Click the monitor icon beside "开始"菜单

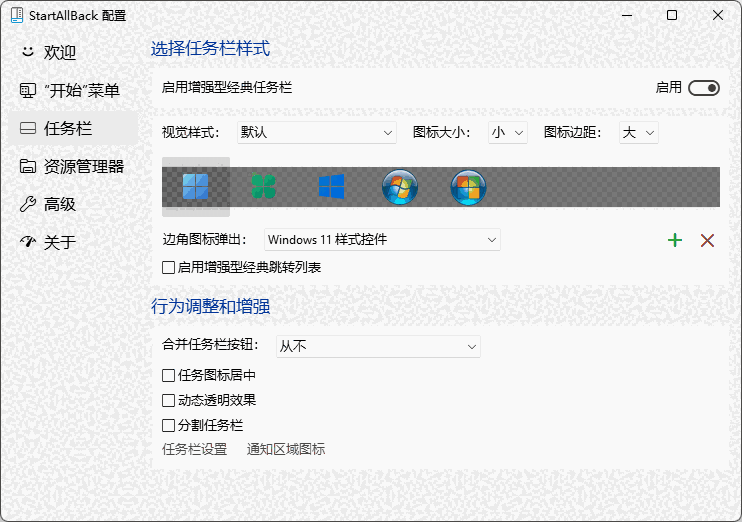[x=28, y=90]
